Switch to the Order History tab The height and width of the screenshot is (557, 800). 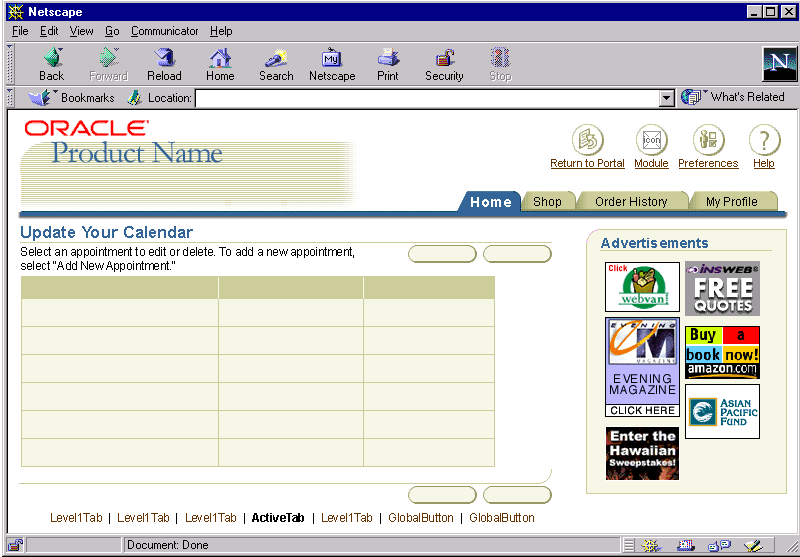[x=631, y=201]
